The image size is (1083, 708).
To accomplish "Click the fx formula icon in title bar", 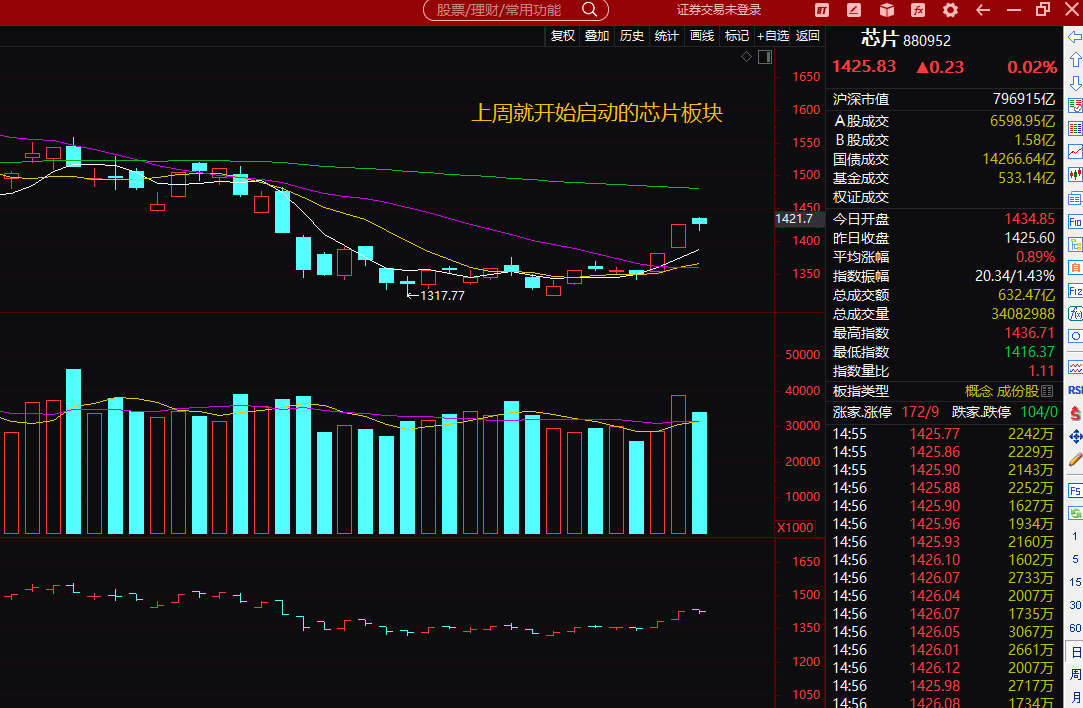I will pos(918,10).
